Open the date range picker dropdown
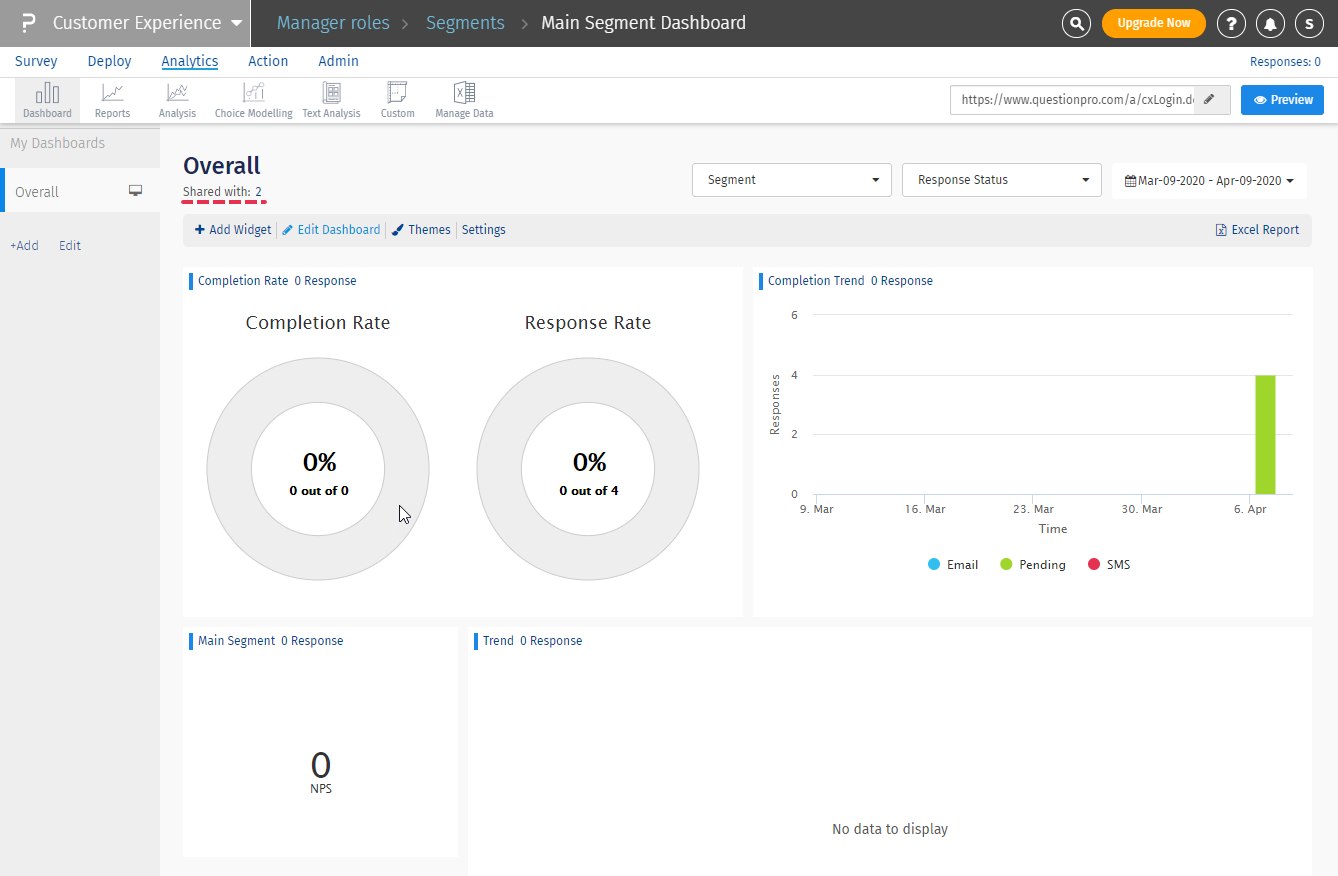The image size is (1338, 876). [x=1209, y=181]
